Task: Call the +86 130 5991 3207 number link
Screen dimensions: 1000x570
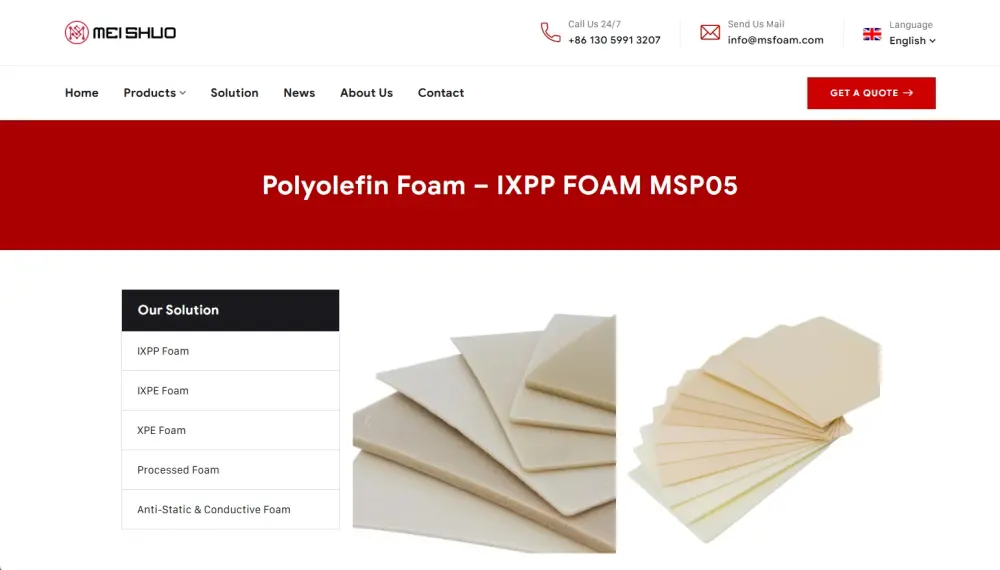Action: [614, 40]
